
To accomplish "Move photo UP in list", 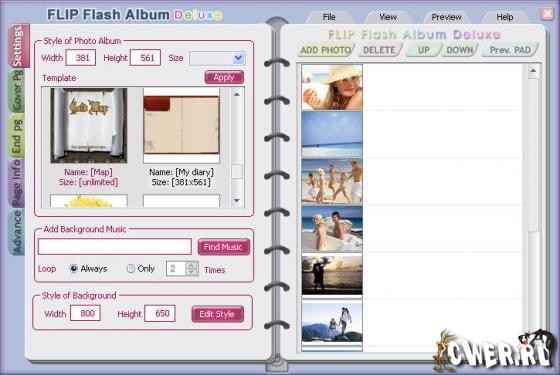I will 424,50.
